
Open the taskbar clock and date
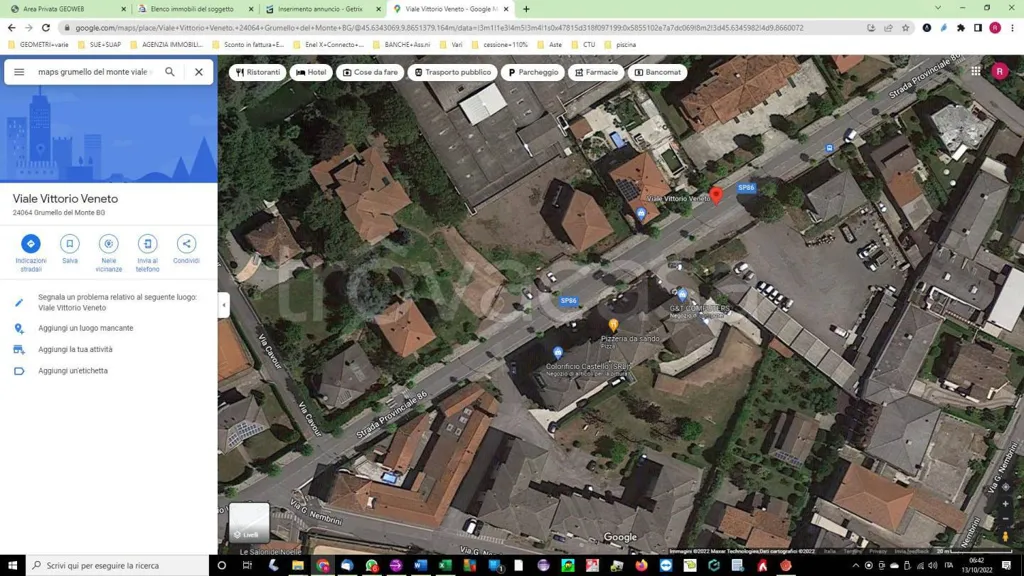point(977,566)
